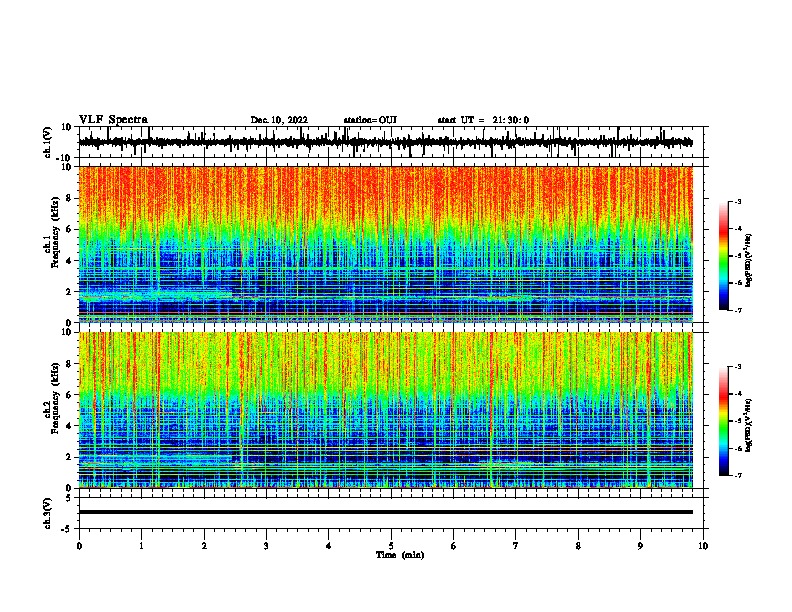This screenshot has width=792, height=612.
Task: Click the 4 kHz tick on ch.2 axis
Action: coord(70,426)
